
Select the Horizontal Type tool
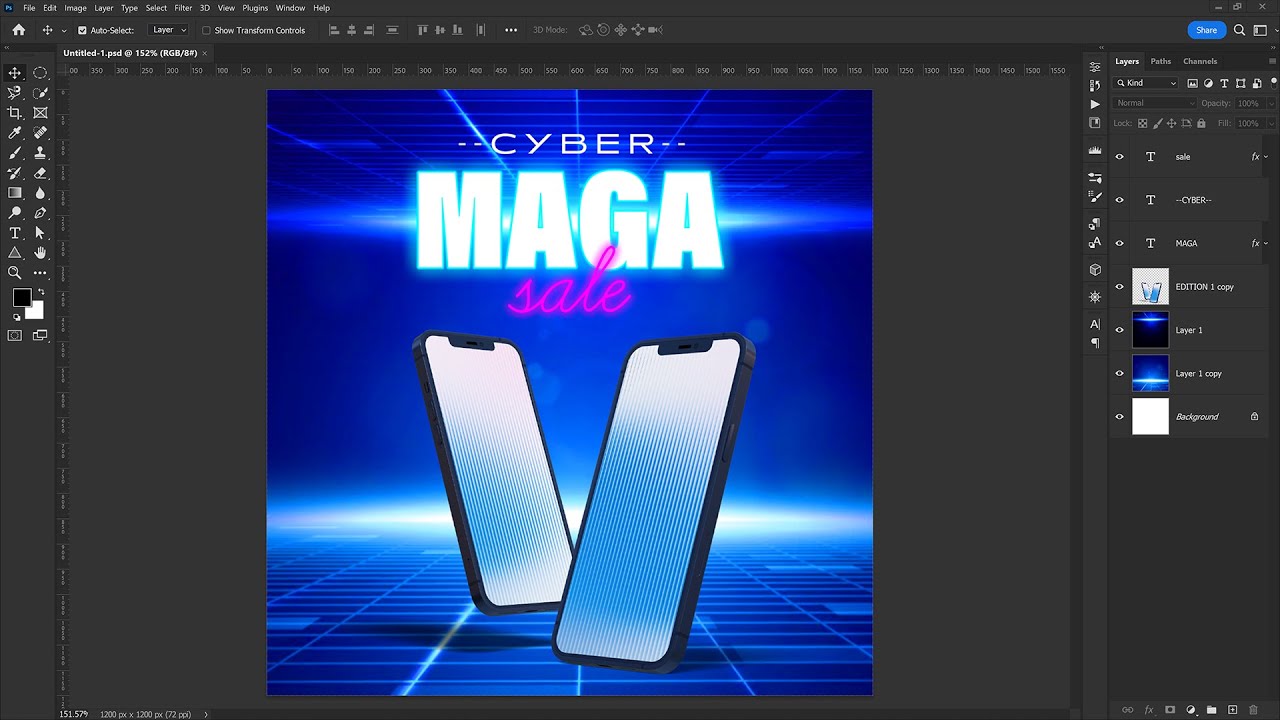[15, 233]
